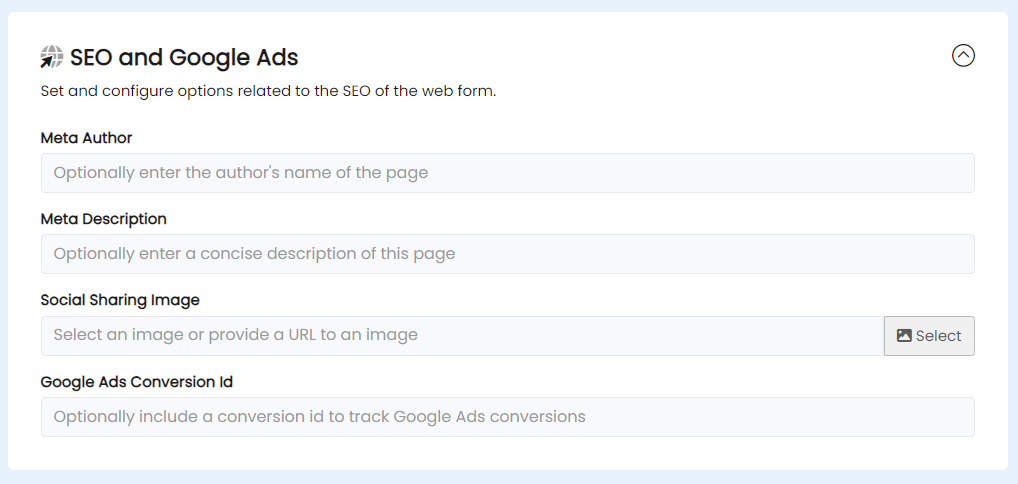Click the globe-with-cursor SEO section icon
The height and width of the screenshot is (484, 1018).
51,57
